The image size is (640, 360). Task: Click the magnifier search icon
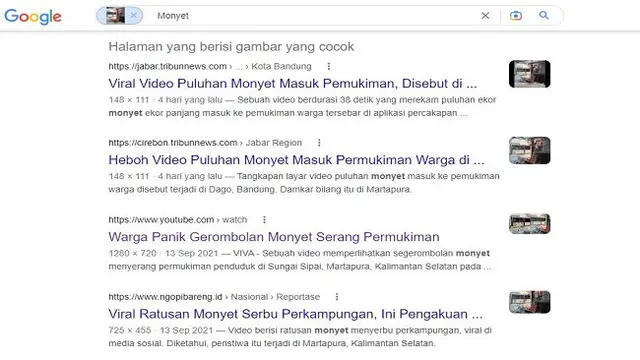[544, 16]
